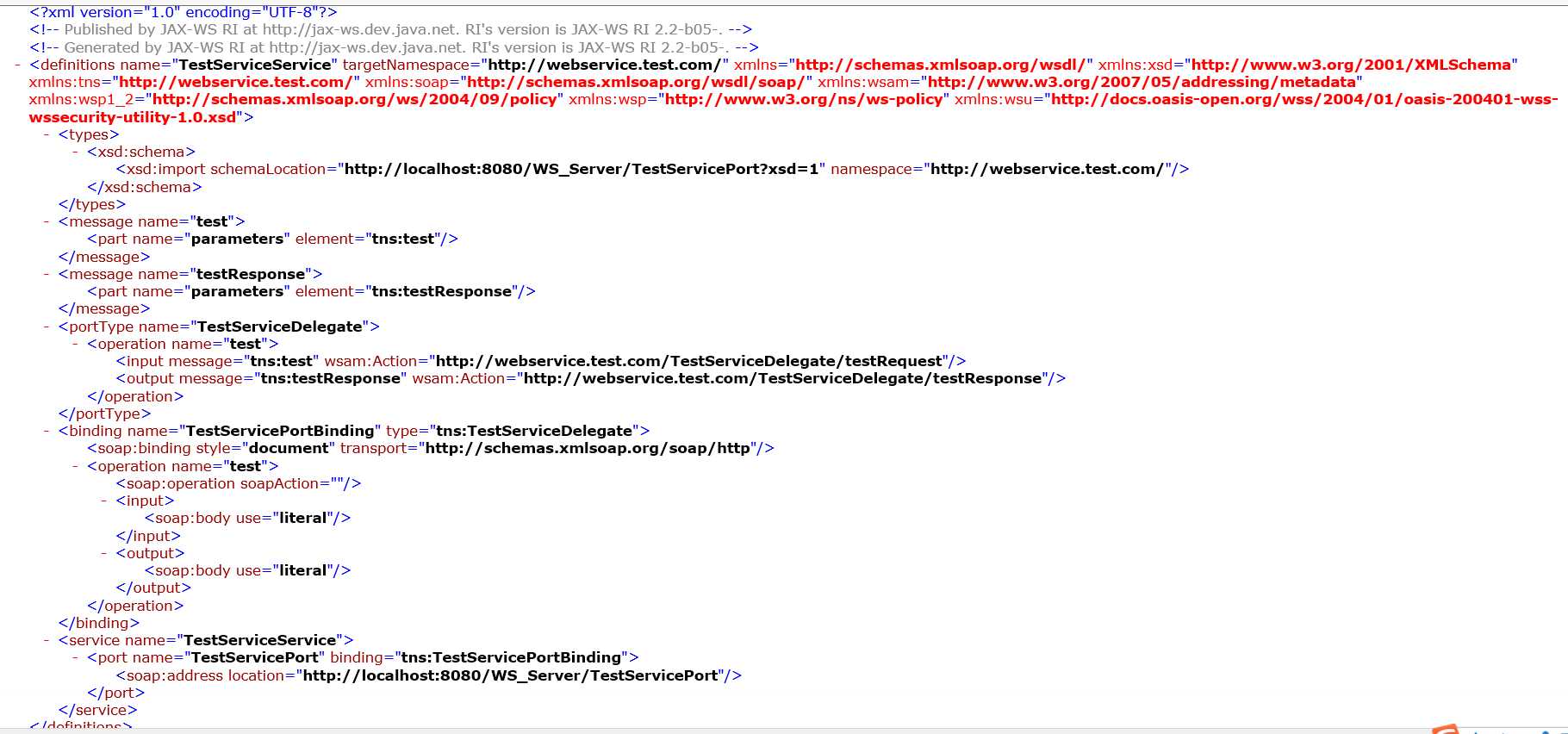Collapse the portType TestServiceDelegate element

click(x=47, y=327)
